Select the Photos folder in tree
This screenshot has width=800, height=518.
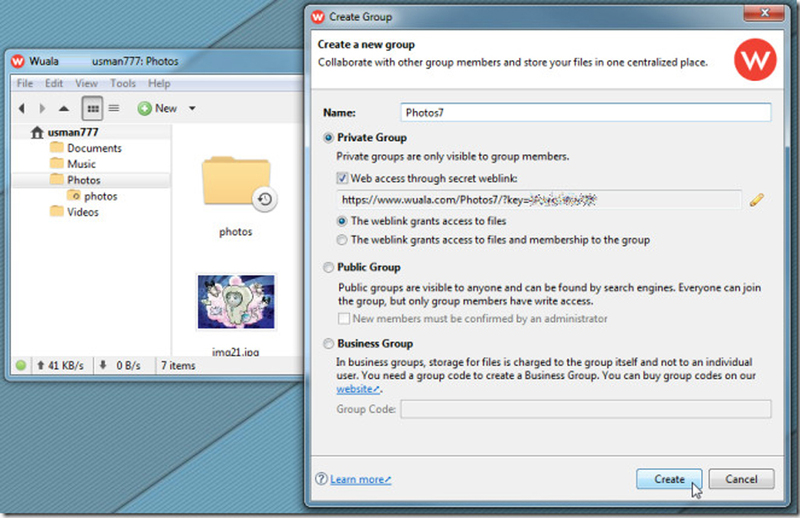tap(84, 180)
